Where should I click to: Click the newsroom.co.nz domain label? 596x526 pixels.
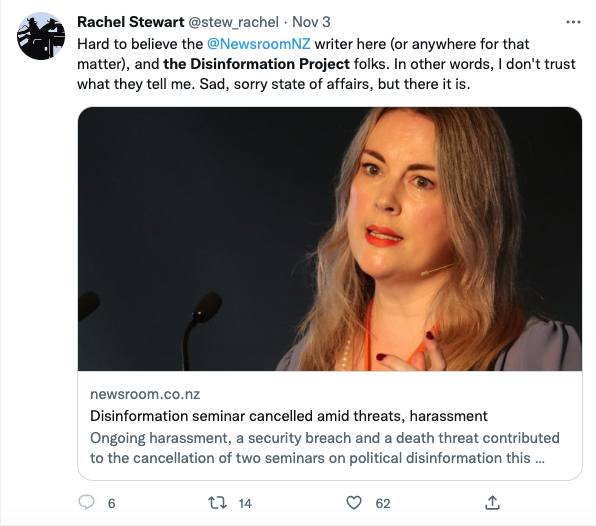145,394
